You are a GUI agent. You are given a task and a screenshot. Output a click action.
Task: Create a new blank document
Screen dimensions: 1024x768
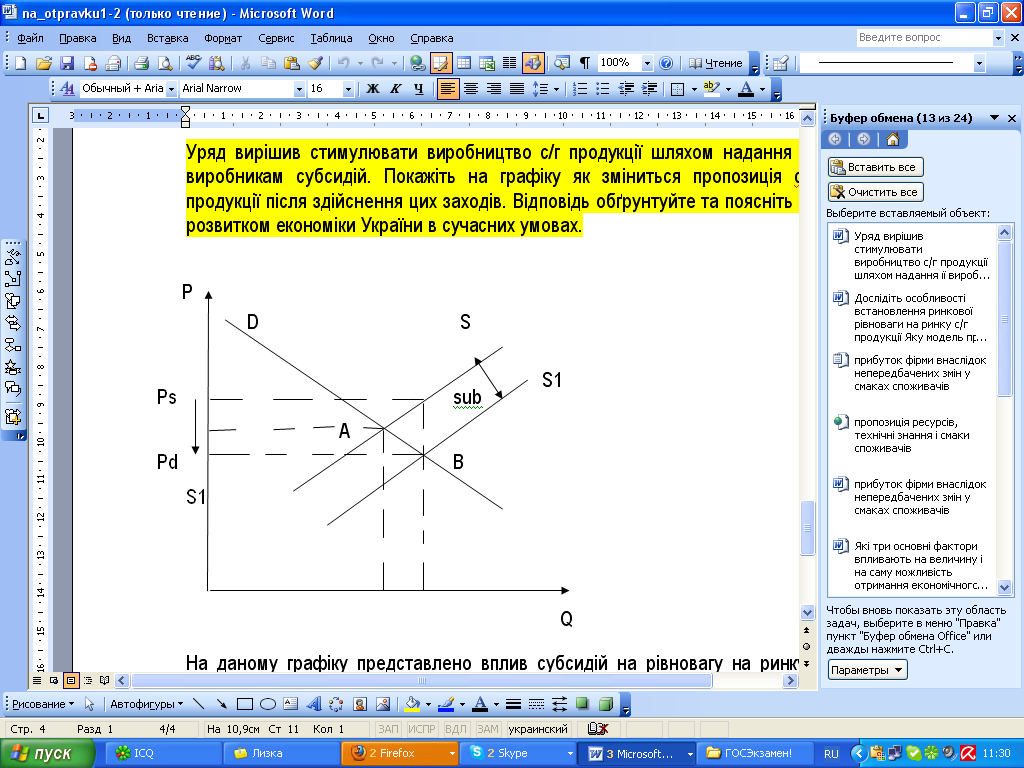(20, 63)
